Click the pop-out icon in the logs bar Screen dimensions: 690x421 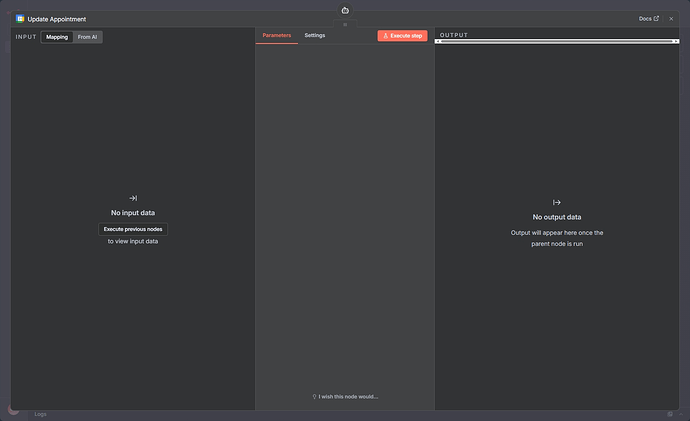[x=670, y=414]
